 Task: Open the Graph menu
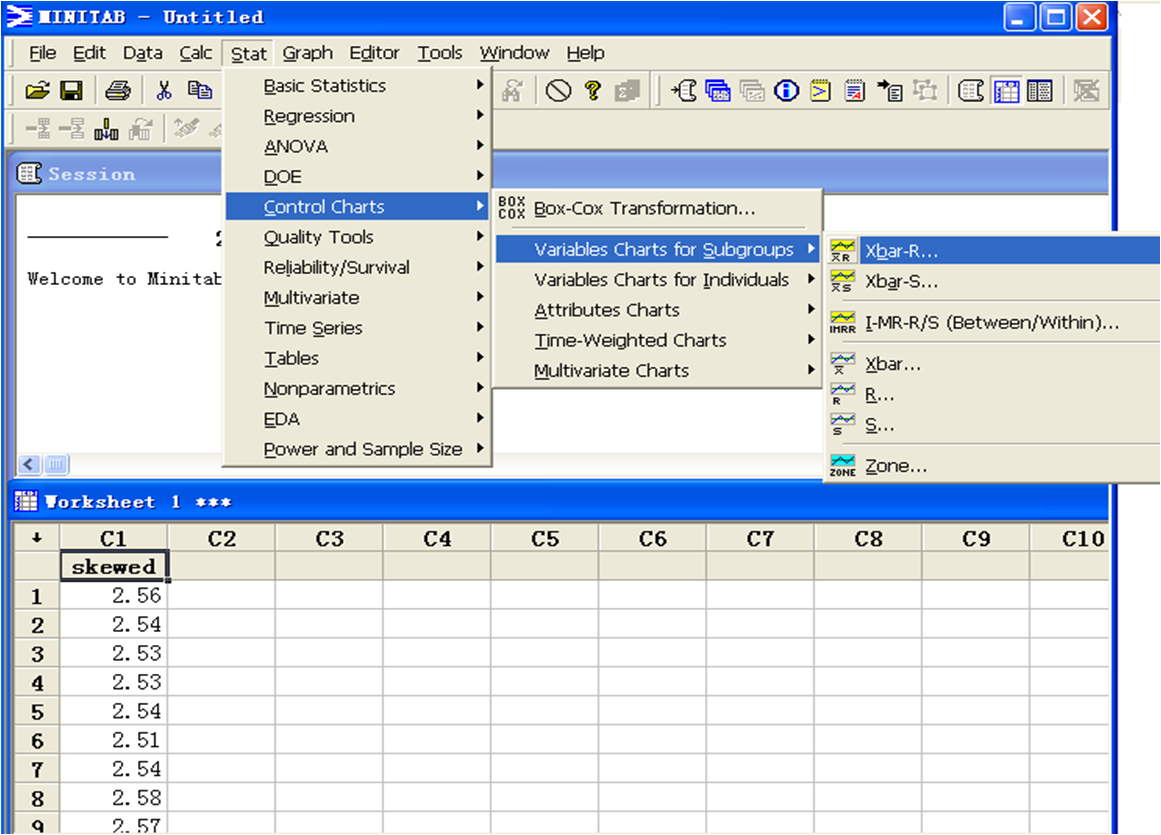point(307,53)
